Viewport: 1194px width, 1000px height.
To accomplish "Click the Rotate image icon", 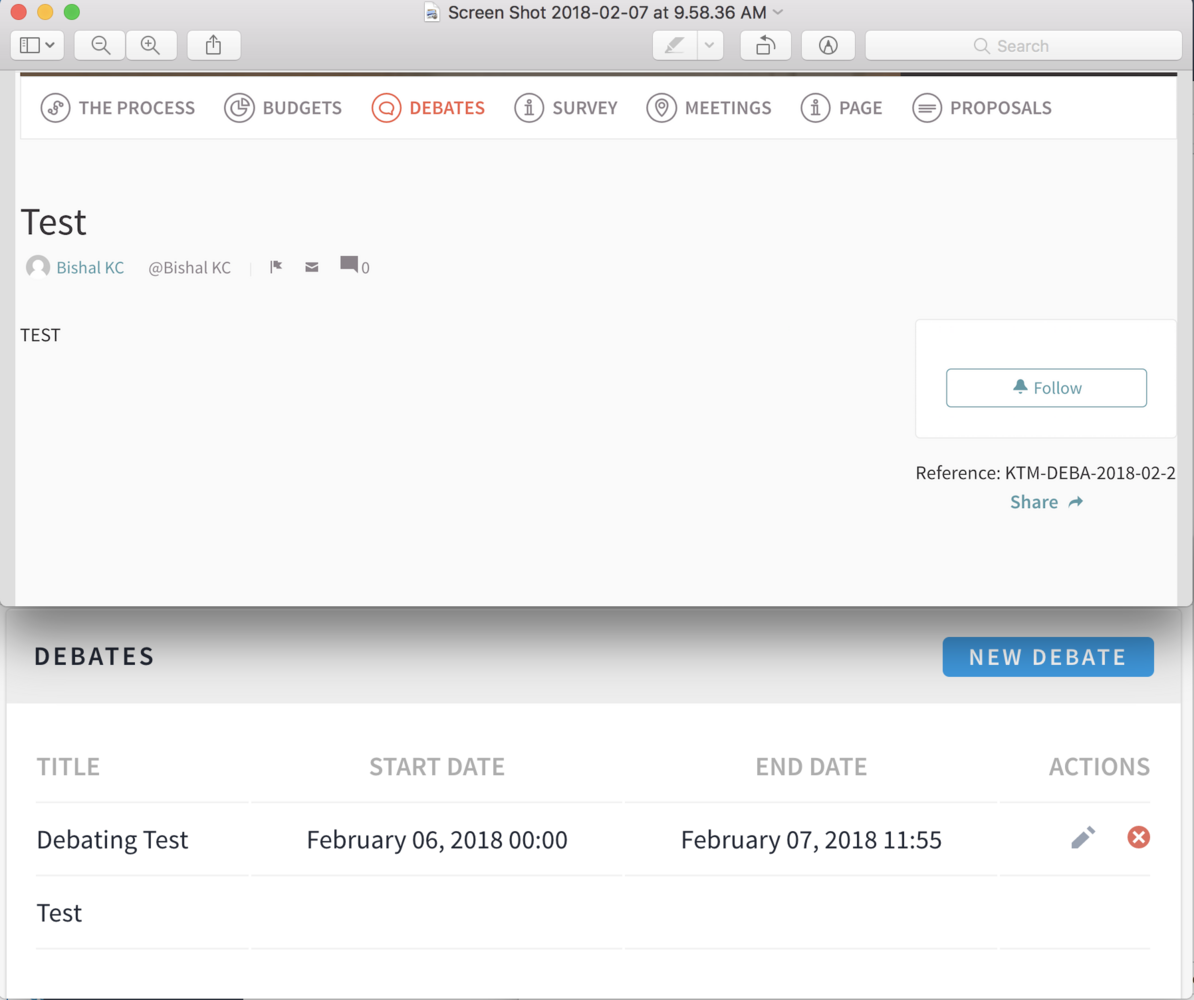I will (765, 45).
